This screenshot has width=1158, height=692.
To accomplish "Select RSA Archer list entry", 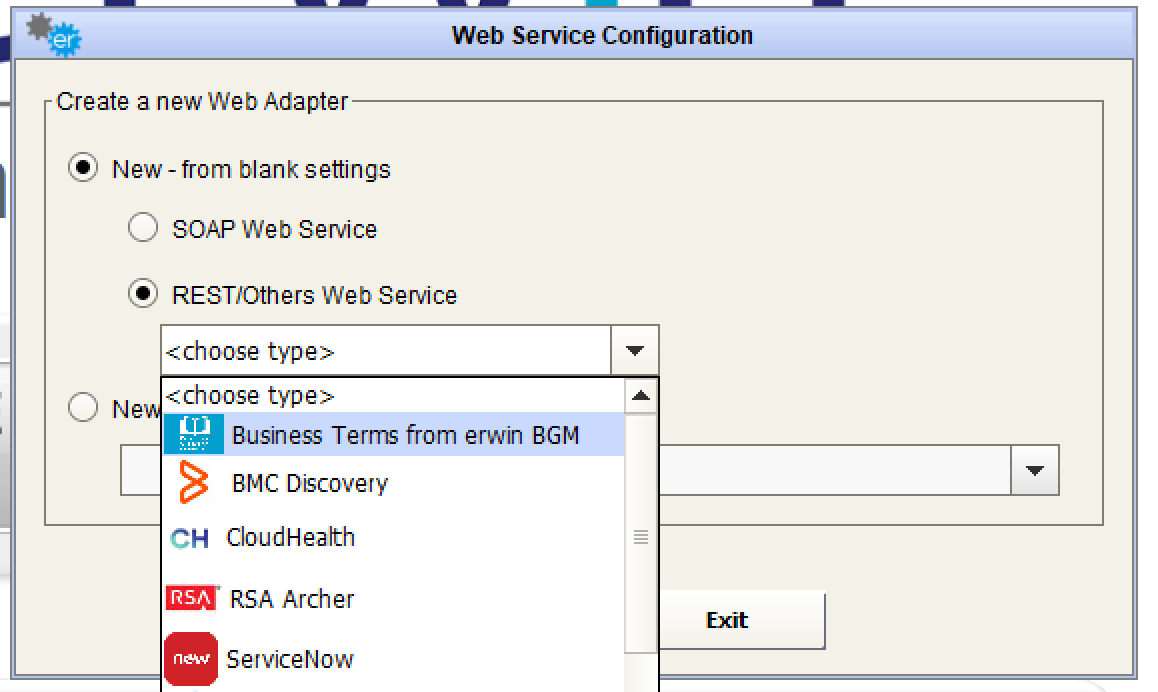I will 292,599.
